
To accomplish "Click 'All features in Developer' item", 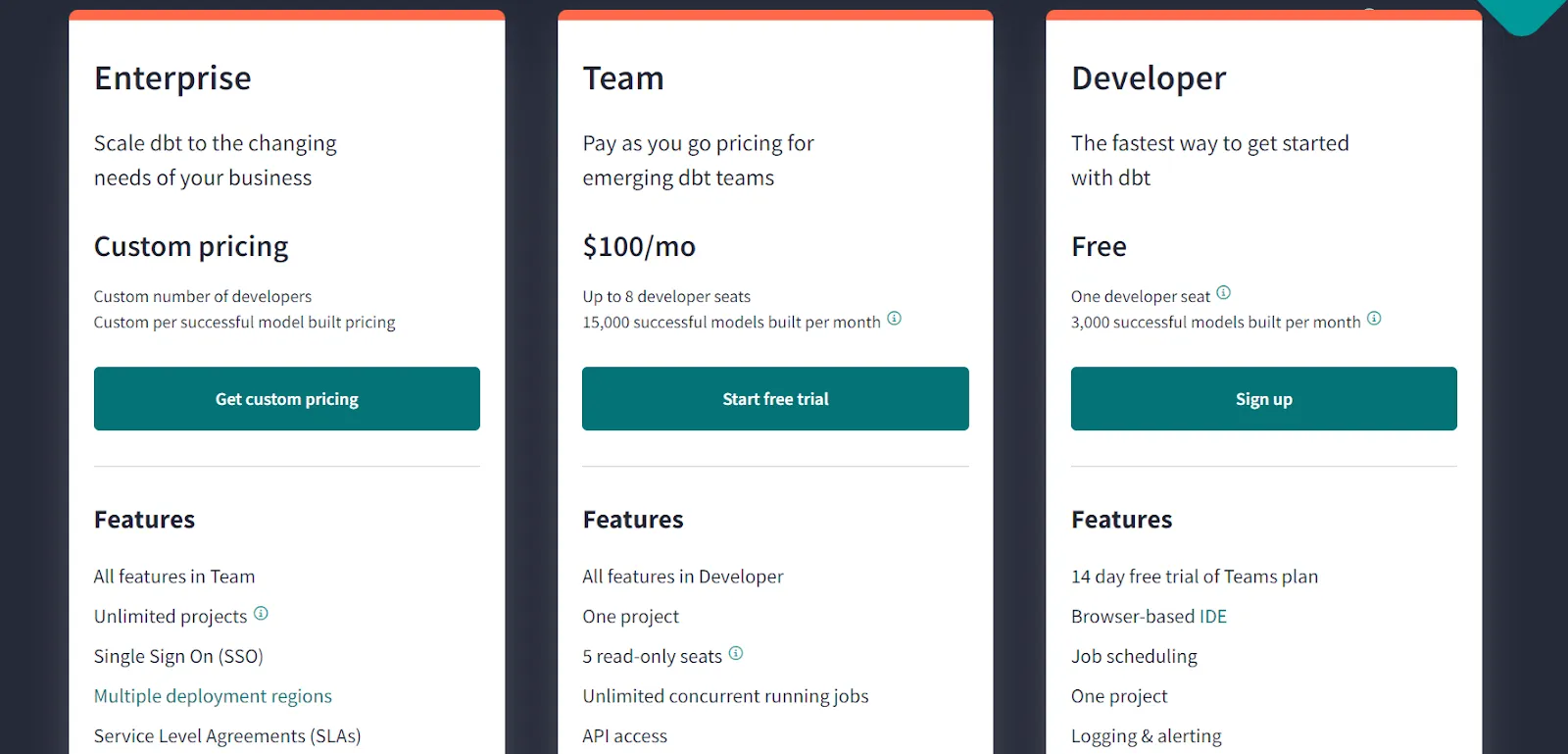I will 683,577.
